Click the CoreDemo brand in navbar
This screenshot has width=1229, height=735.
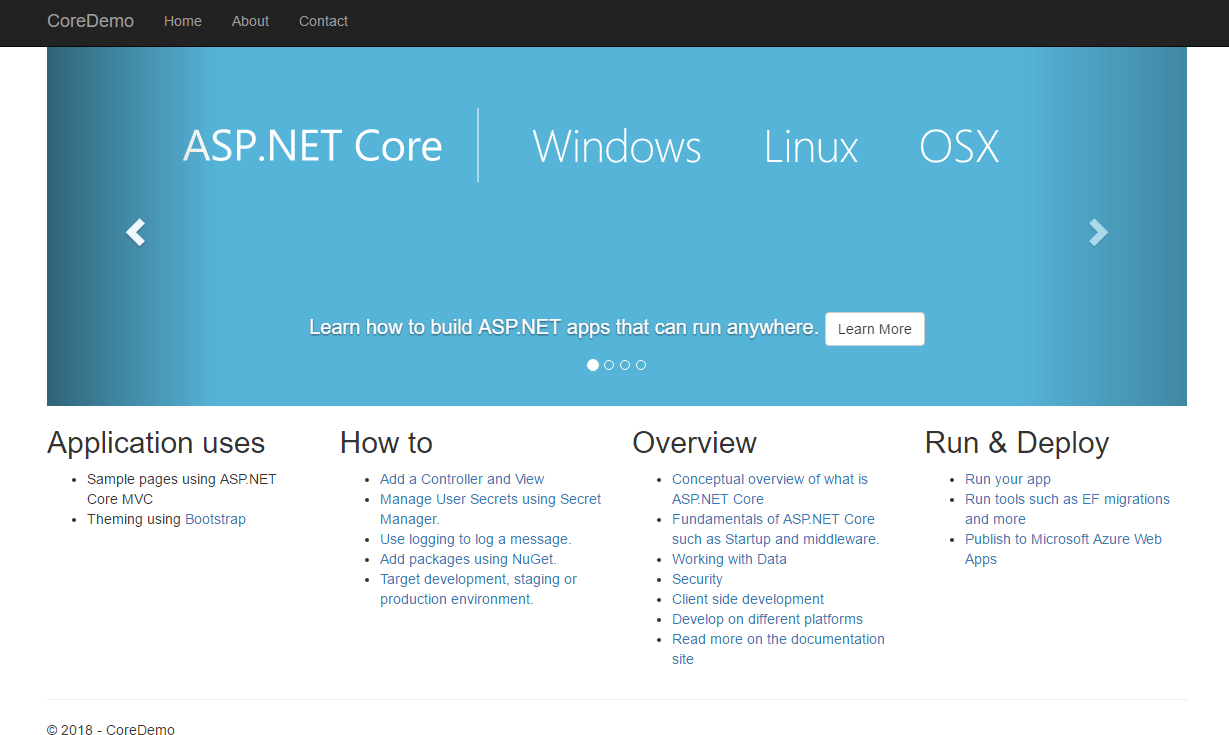pos(90,21)
